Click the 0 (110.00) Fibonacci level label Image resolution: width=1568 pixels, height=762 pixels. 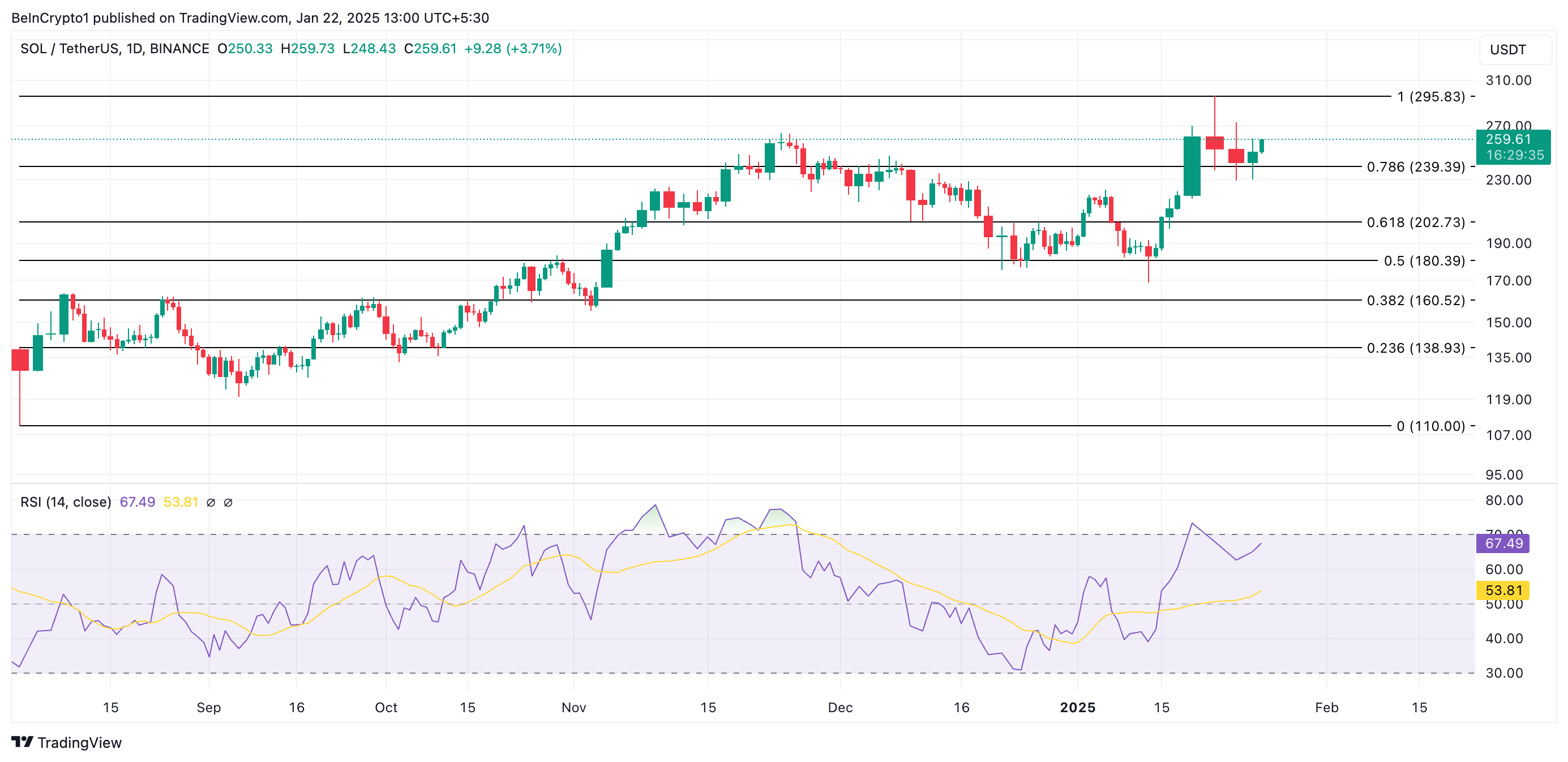click(1430, 426)
